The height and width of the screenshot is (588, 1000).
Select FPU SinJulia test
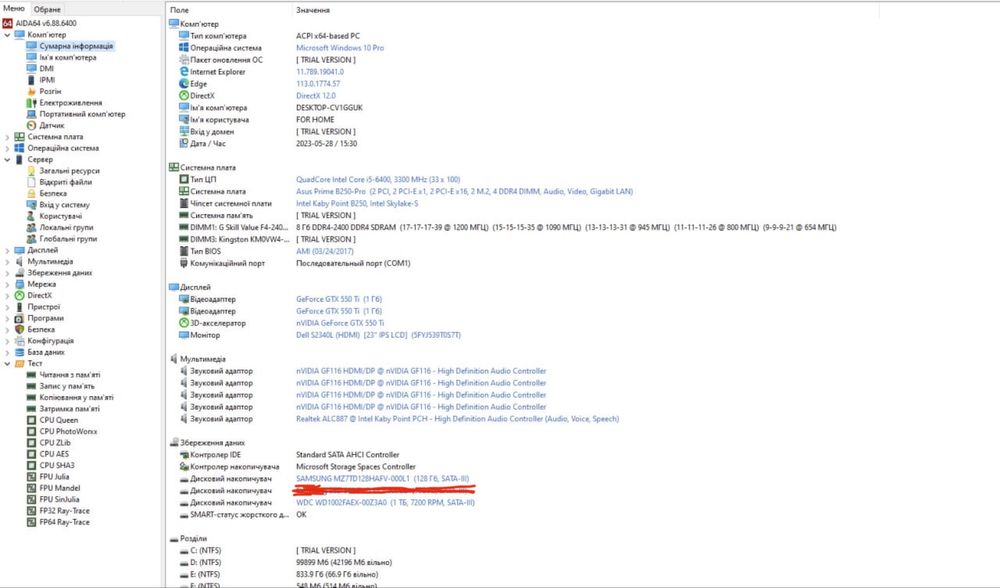(x=59, y=499)
